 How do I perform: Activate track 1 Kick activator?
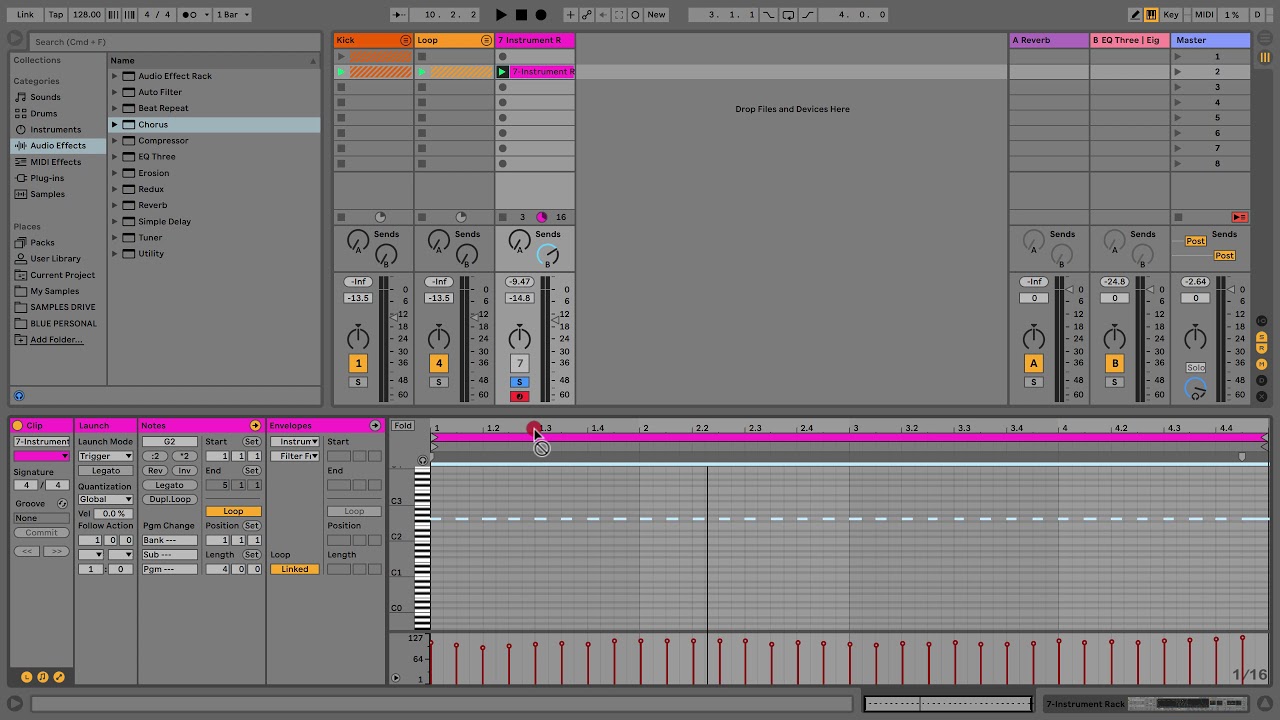tap(358, 363)
